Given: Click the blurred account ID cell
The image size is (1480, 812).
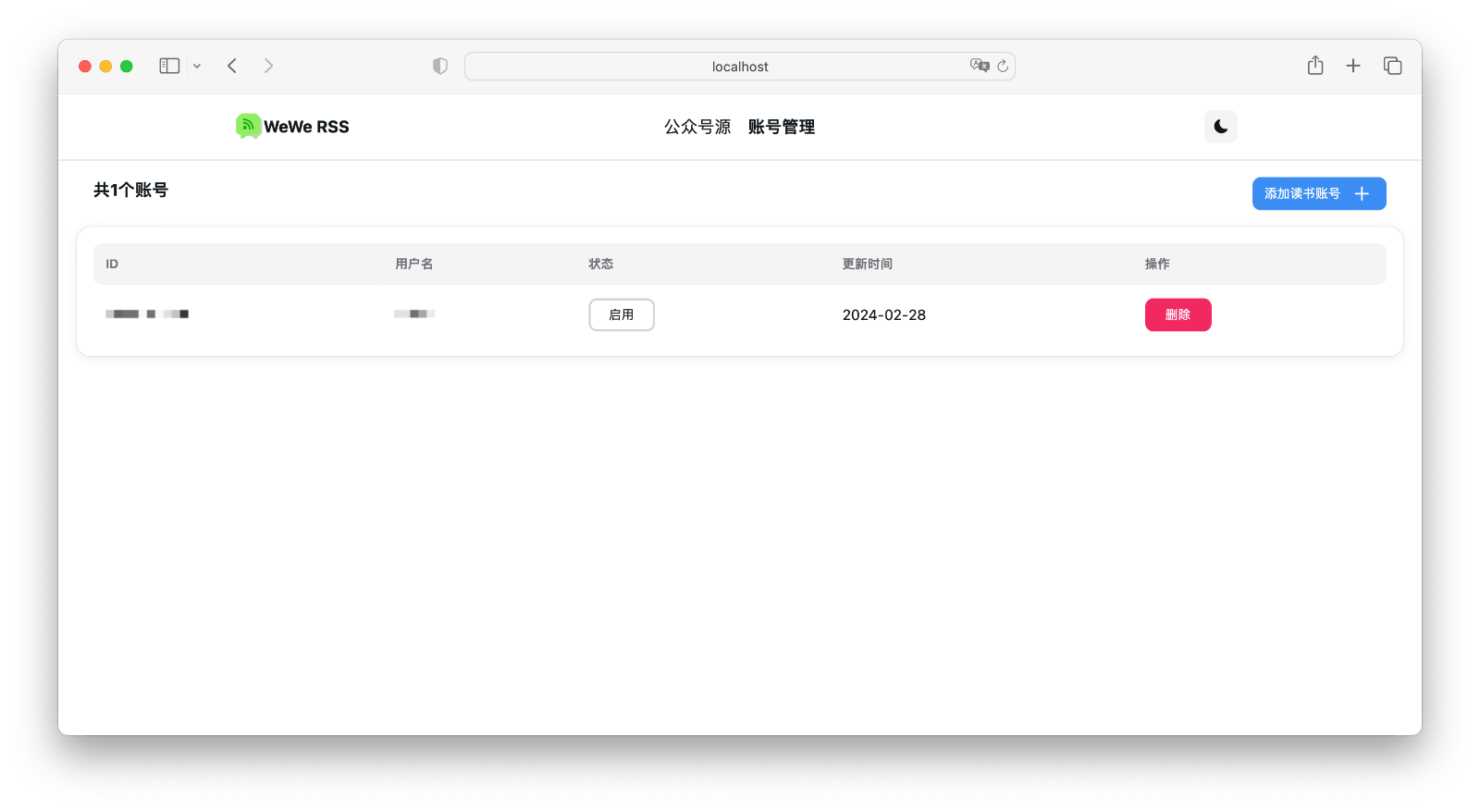Looking at the screenshot, I should coord(147,314).
